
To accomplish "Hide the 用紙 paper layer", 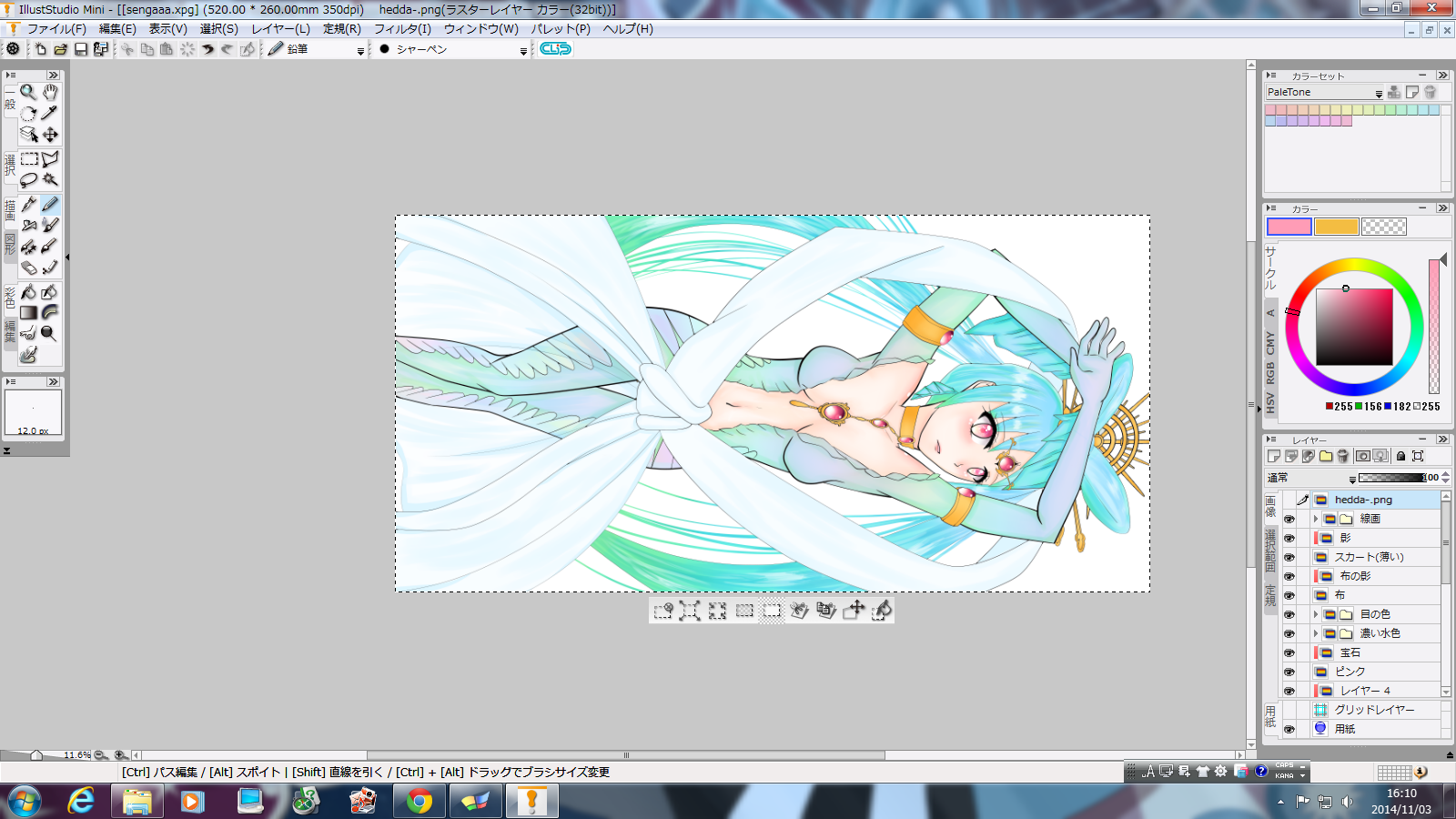I will 1289,729.
